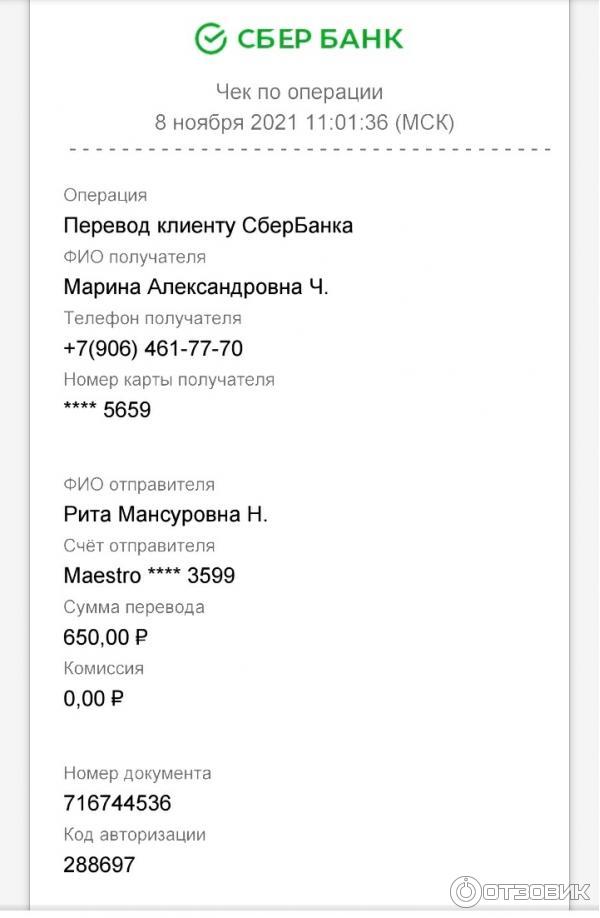Viewport: 600px width, 918px height.
Task: Select sender name Рита Мансуровна Н.
Action: 166,515
